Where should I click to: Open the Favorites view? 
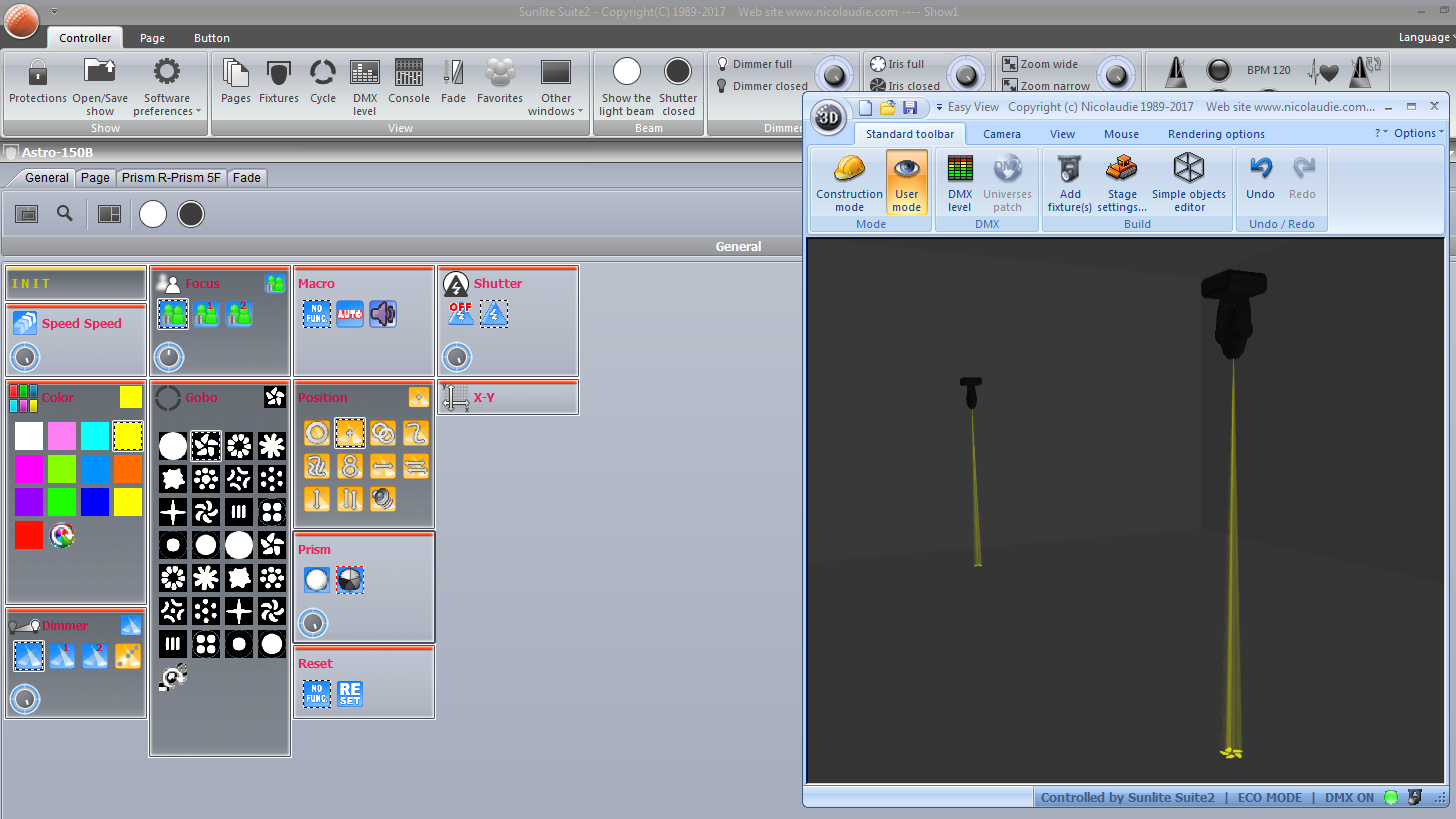pos(500,82)
